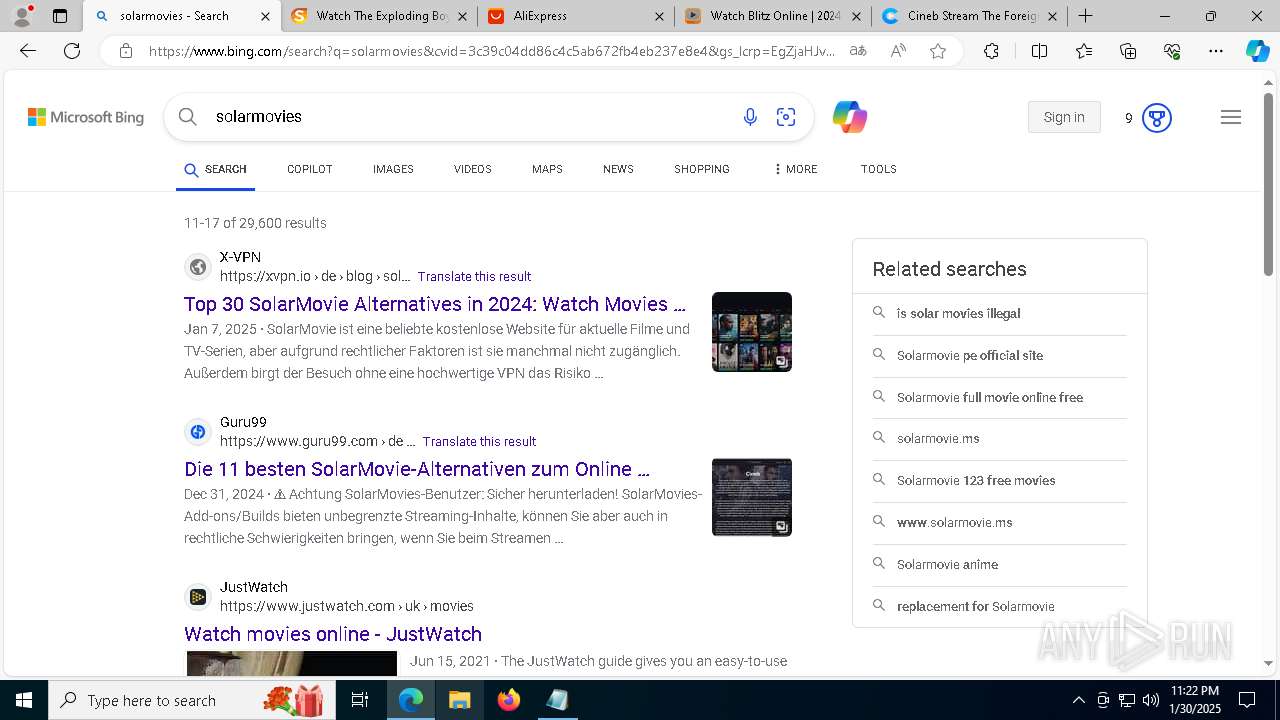
Task: Click the browser address bar URL
Action: click(x=492, y=51)
